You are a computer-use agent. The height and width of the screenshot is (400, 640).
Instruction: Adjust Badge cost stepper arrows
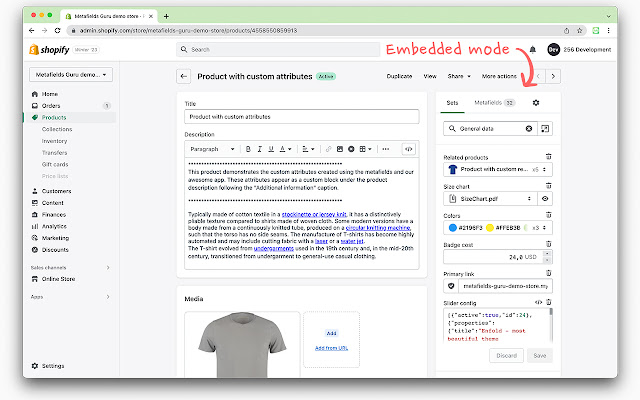547,257
